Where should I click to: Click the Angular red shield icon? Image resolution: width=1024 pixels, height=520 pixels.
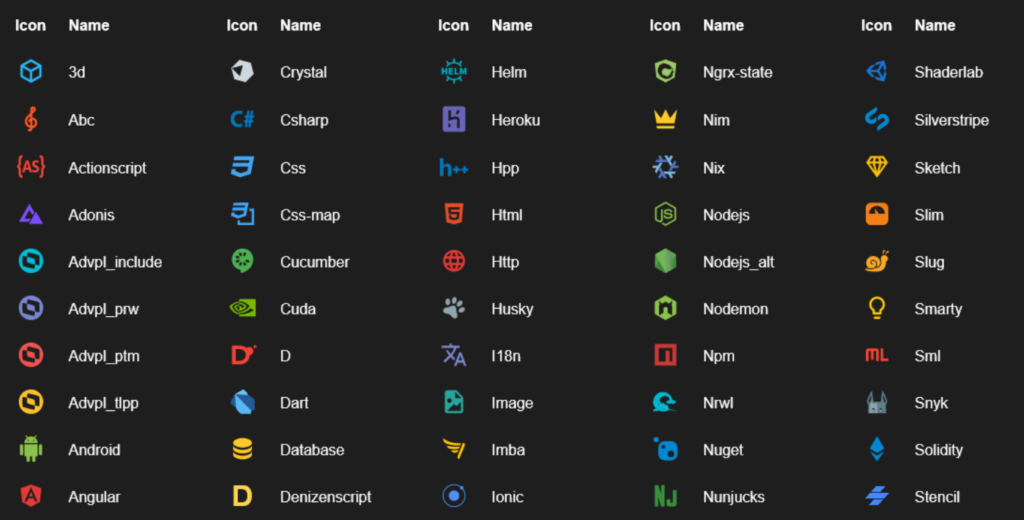click(x=31, y=496)
